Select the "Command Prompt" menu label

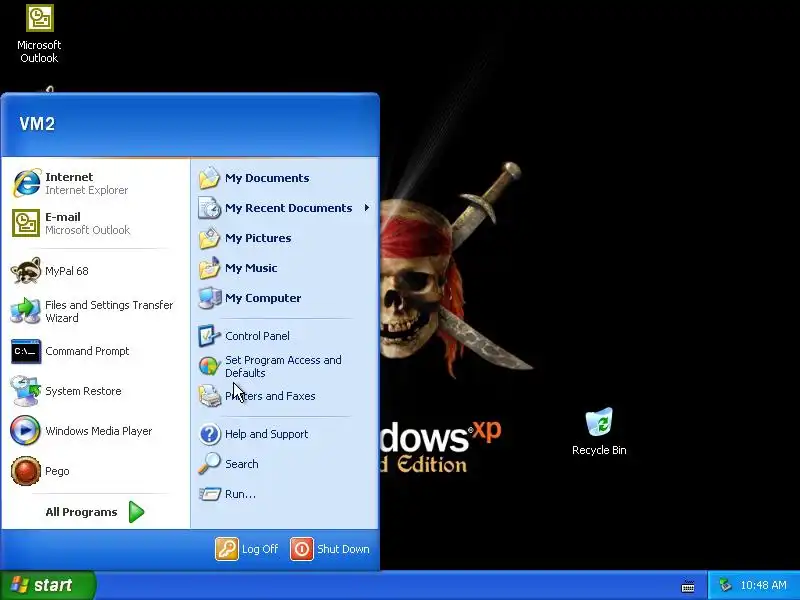[87, 351]
